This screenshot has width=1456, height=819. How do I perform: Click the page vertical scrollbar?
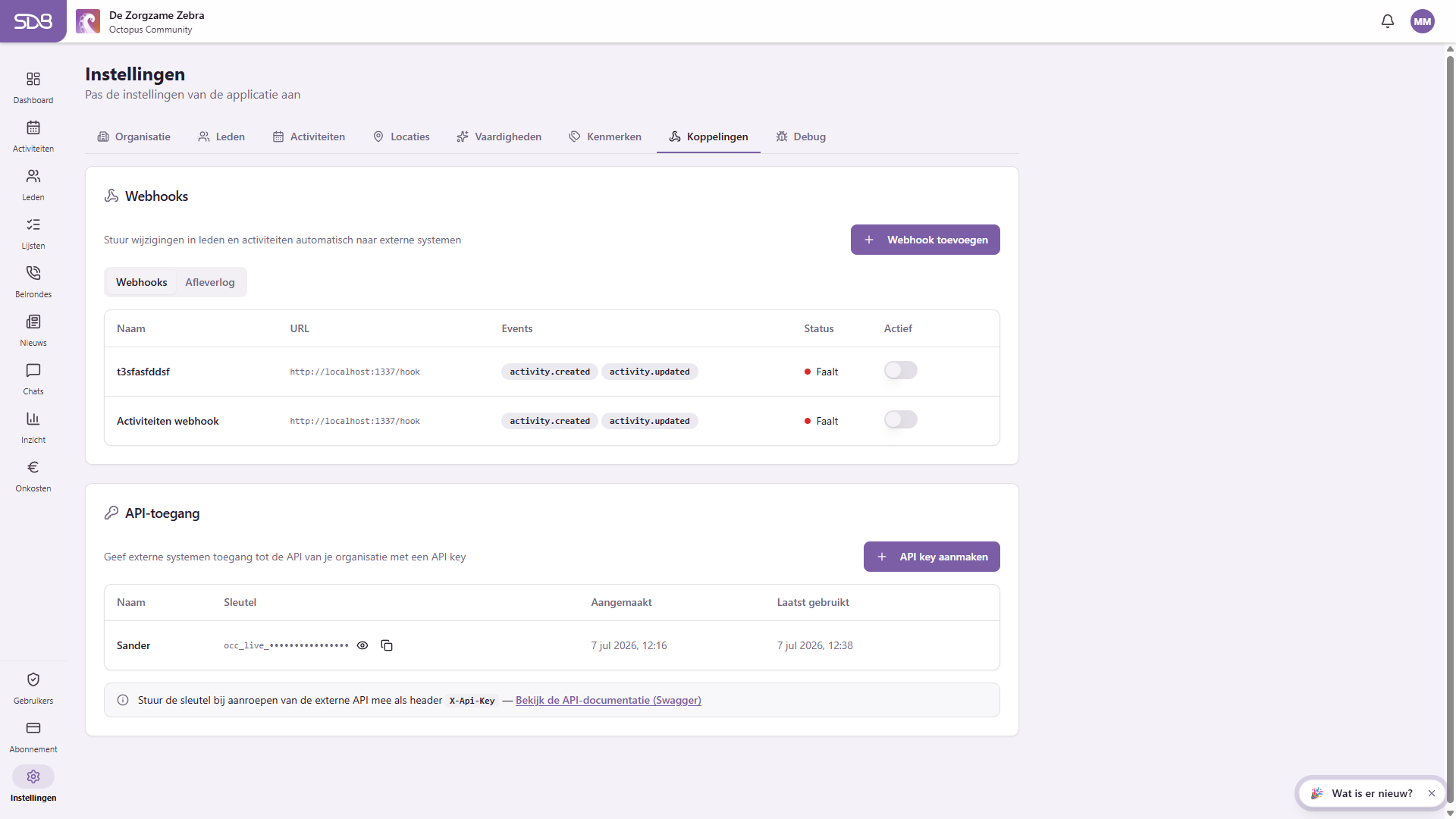click(1450, 428)
